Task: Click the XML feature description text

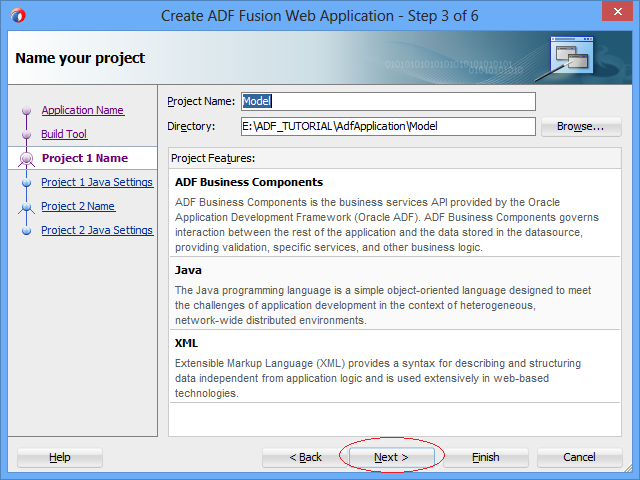Action: (x=378, y=378)
